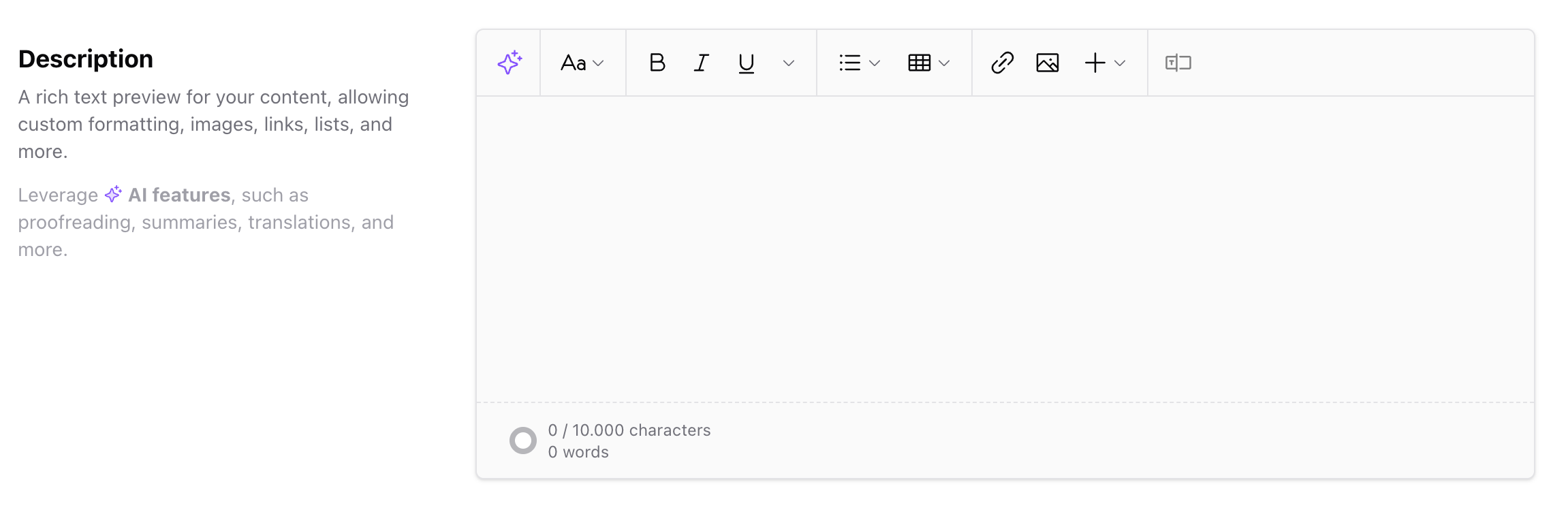Image resolution: width=1568 pixels, height=512 pixels.
Task: Open the table insert dropdown
Action: pyautogui.click(x=929, y=63)
